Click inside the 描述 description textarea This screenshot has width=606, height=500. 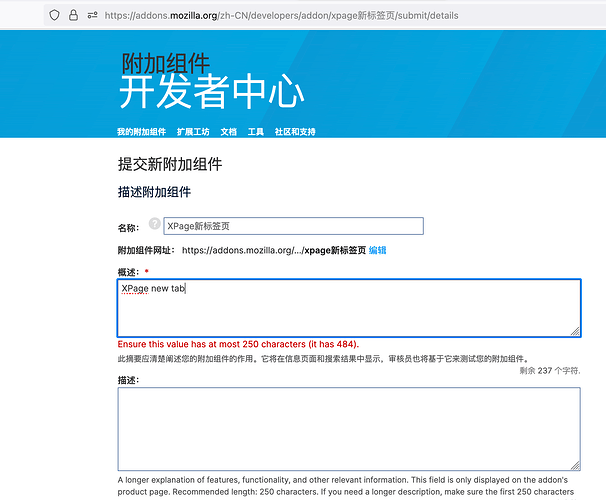click(349, 429)
